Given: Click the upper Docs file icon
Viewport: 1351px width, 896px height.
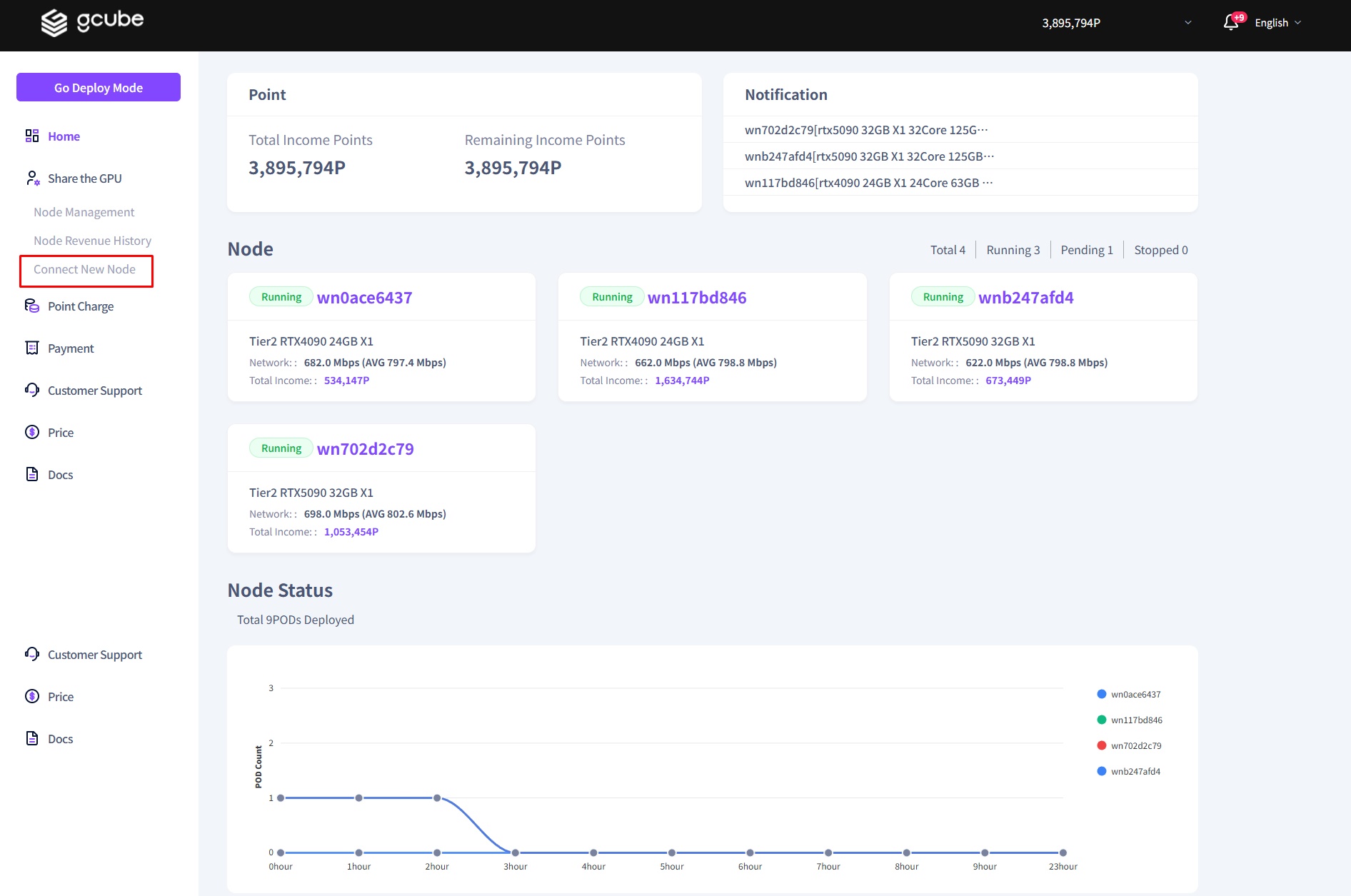Looking at the screenshot, I should [32, 474].
